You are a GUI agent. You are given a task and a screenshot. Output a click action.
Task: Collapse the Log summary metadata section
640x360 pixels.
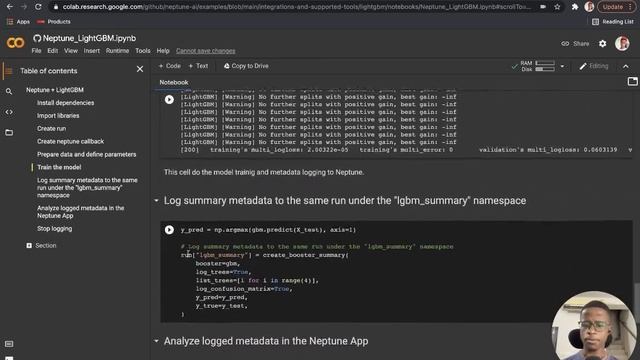[x=156, y=201]
